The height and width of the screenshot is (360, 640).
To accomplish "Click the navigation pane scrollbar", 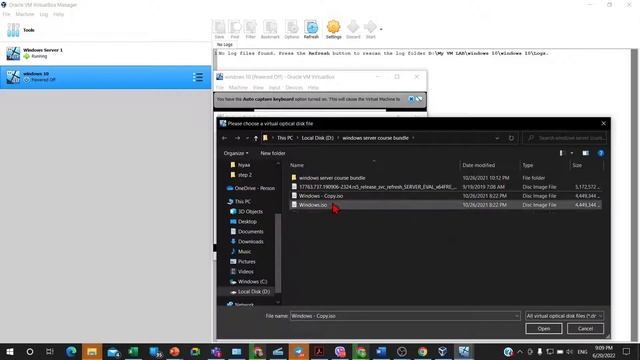I will (x=278, y=253).
